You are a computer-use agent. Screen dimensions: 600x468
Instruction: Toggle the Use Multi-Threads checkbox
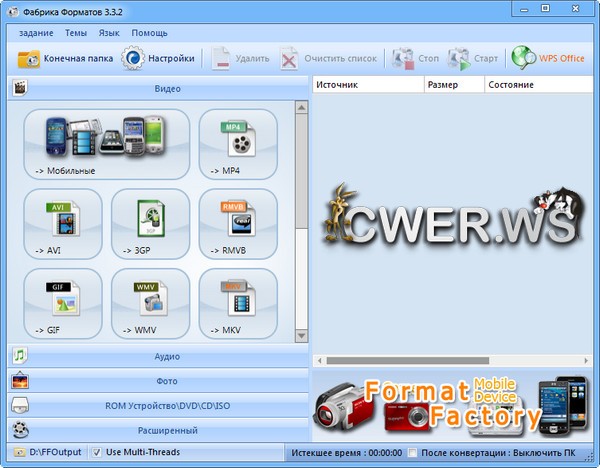97,453
